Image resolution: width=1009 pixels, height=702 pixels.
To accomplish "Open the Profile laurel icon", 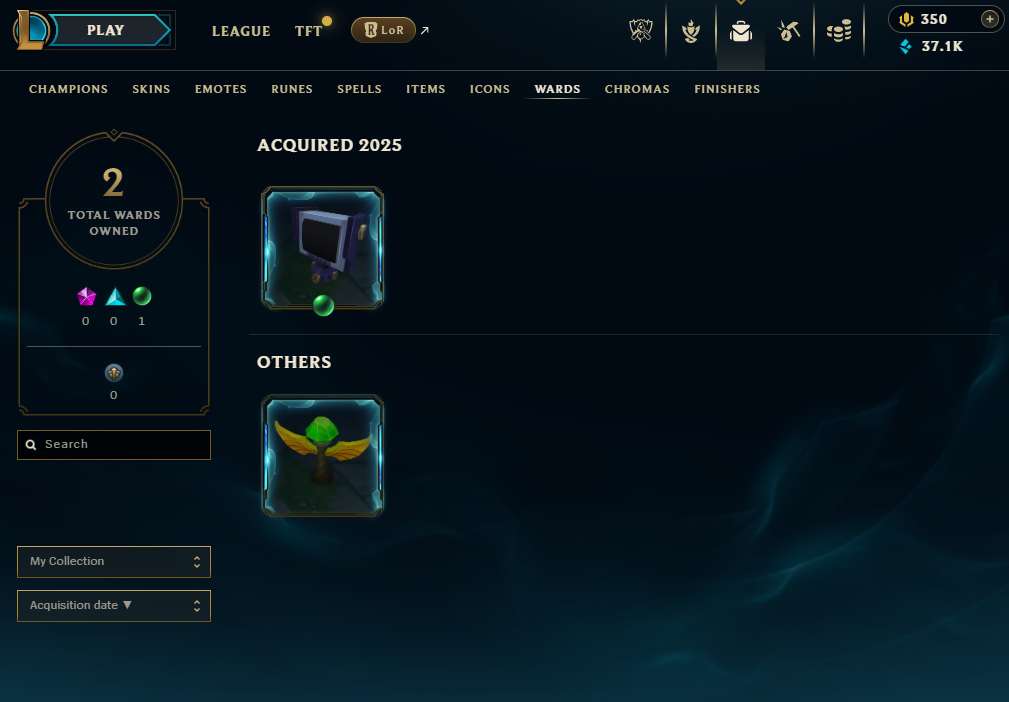I will coord(690,30).
